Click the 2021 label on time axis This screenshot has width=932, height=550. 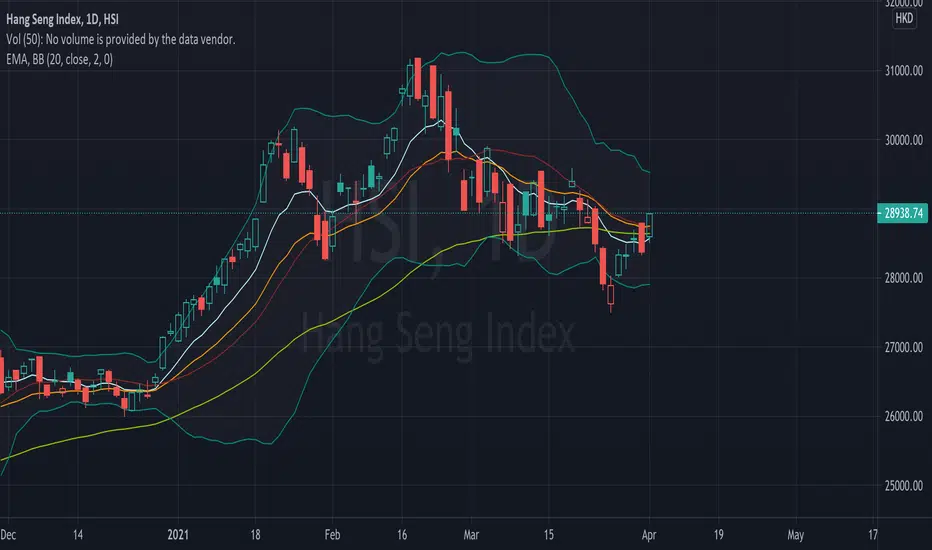[x=178, y=535]
